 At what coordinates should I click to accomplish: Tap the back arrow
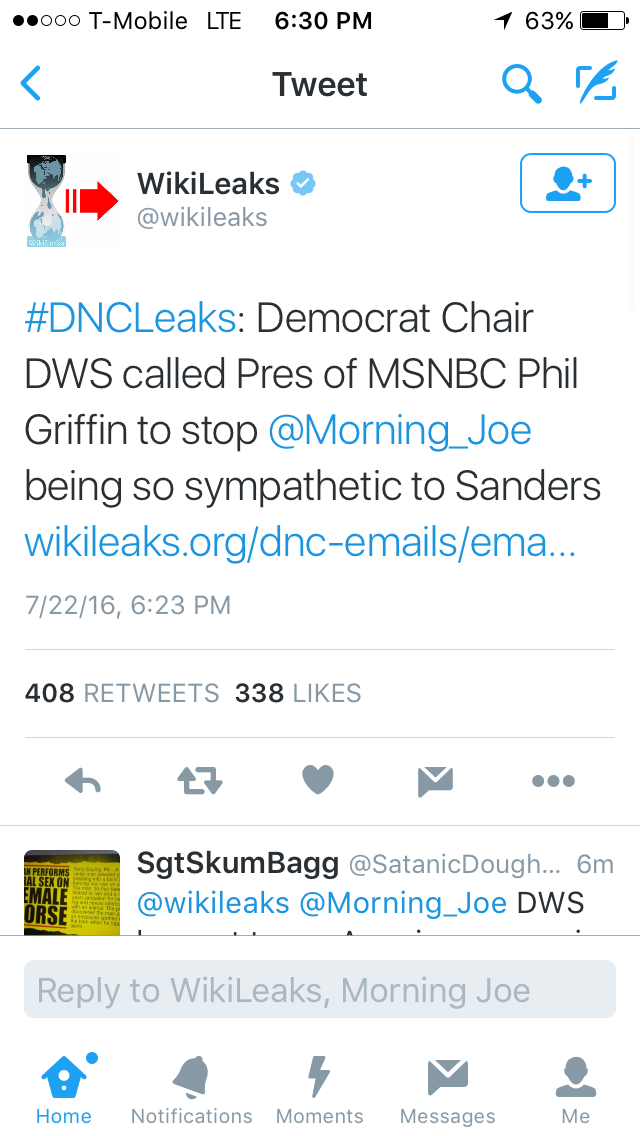tap(31, 84)
